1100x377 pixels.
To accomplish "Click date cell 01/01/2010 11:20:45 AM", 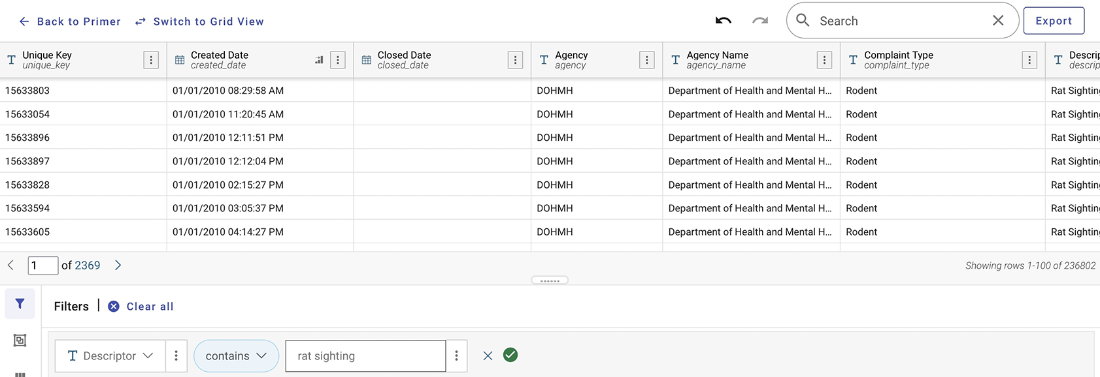I will pyautogui.click(x=260, y=114).
